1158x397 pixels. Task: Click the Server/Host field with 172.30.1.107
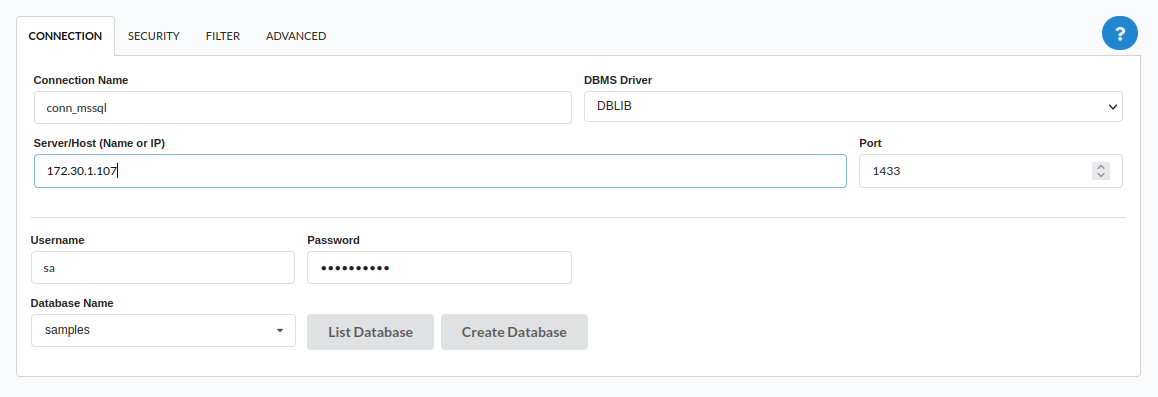[440, 171]
